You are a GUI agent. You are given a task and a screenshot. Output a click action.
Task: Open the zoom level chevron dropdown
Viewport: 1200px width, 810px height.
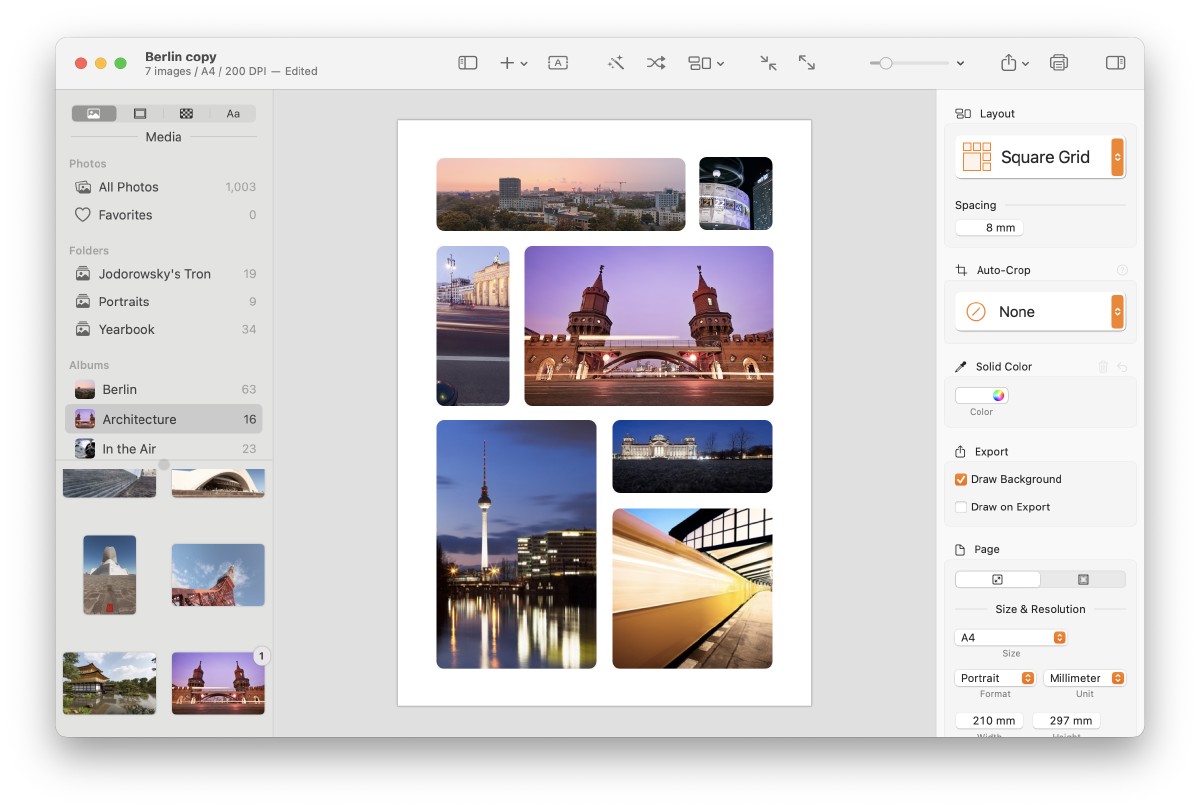960,63
